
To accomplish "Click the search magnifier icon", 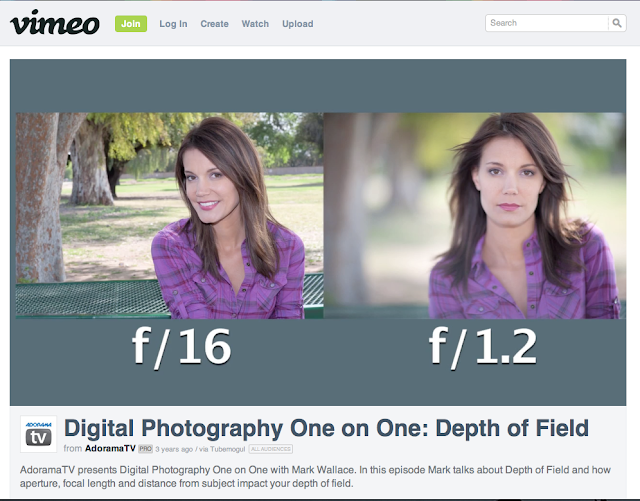I will pos(617,23).
